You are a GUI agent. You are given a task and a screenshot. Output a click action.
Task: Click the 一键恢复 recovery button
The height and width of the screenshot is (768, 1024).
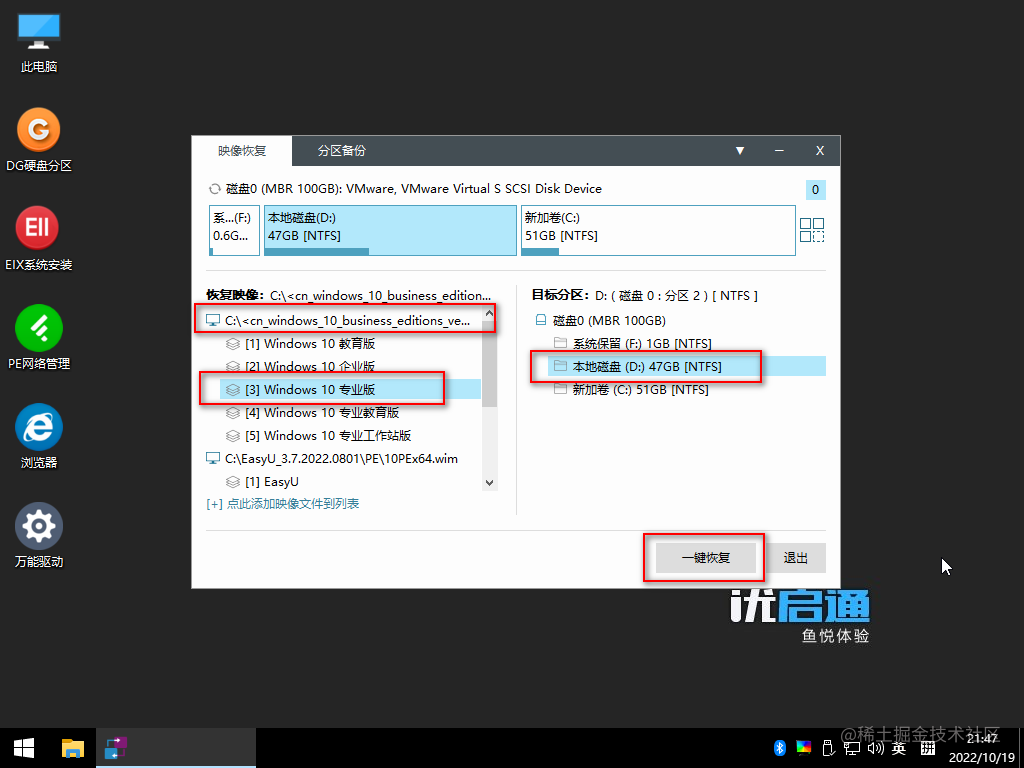[x=704, y=558]
